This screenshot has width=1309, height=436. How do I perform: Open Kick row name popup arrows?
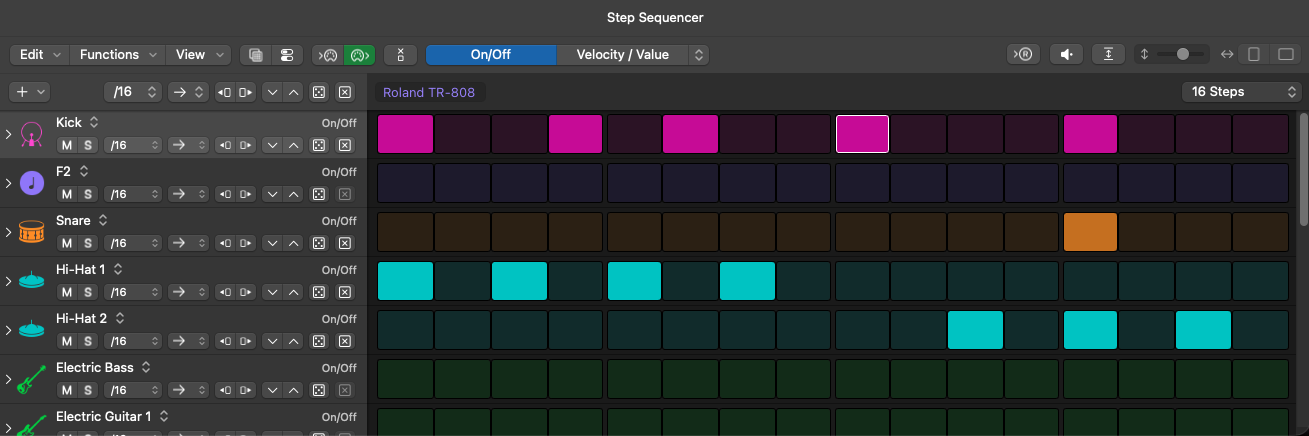pos(94,122)
